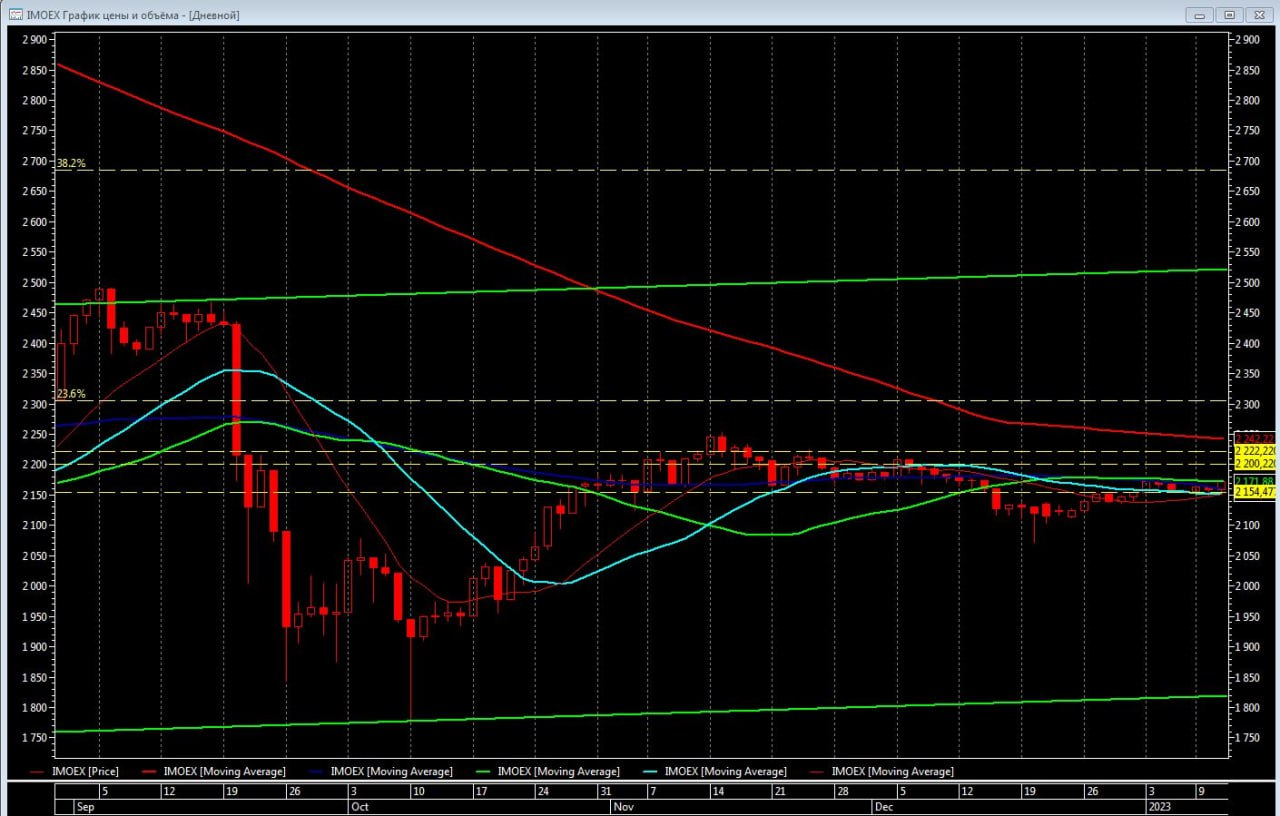1280x816 pixels.
Task: Close the IMOEX chart window
Action: click(x=1258, y=15)
